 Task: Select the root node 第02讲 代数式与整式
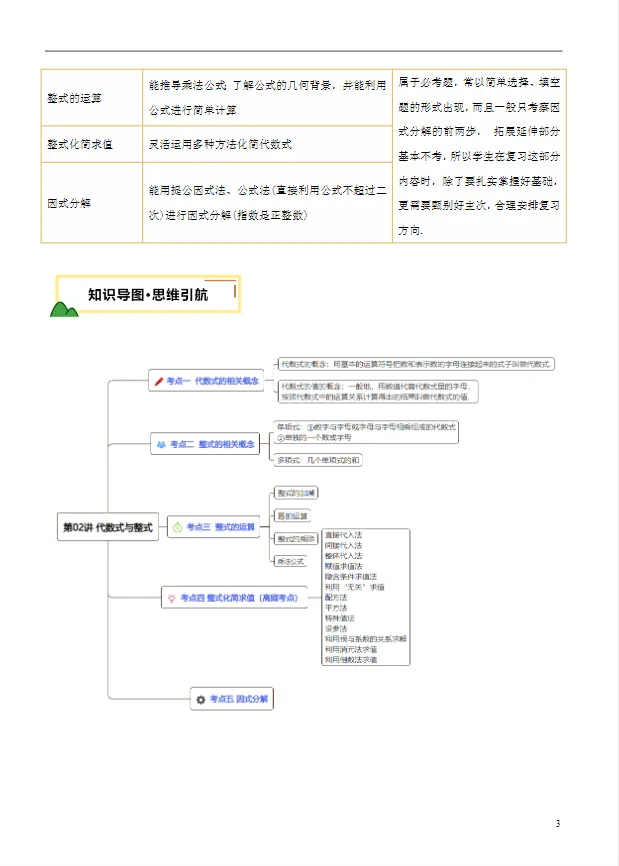pos(108,527)
